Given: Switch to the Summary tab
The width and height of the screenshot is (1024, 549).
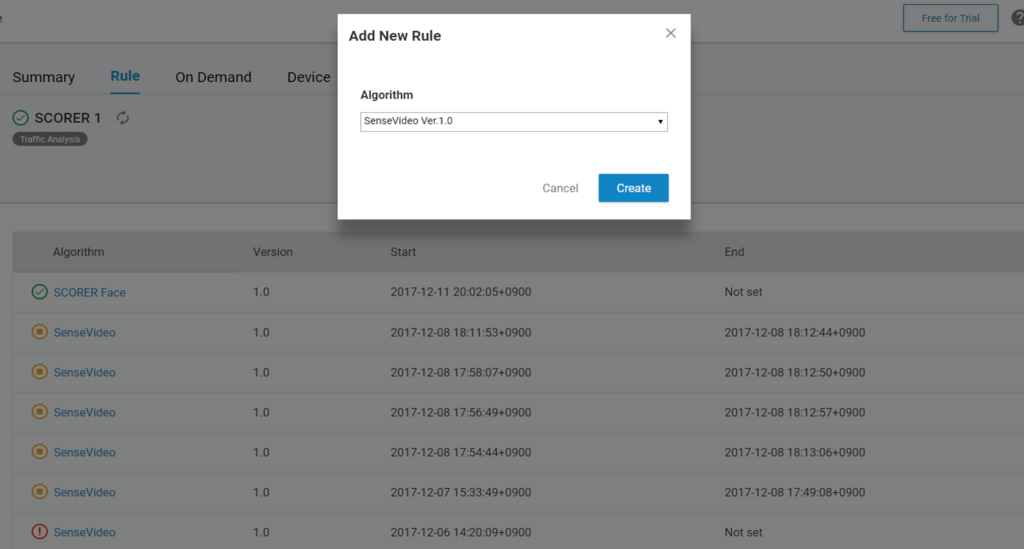Looking at the screenshot, I should pos(44,77).
